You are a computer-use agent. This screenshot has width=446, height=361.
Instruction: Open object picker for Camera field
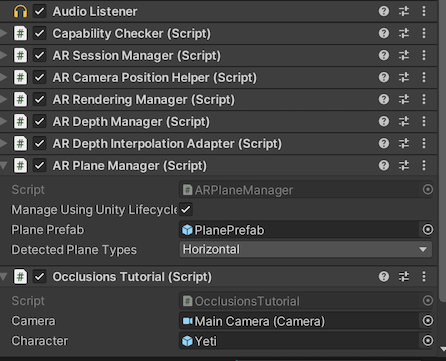tap(428, 321)
